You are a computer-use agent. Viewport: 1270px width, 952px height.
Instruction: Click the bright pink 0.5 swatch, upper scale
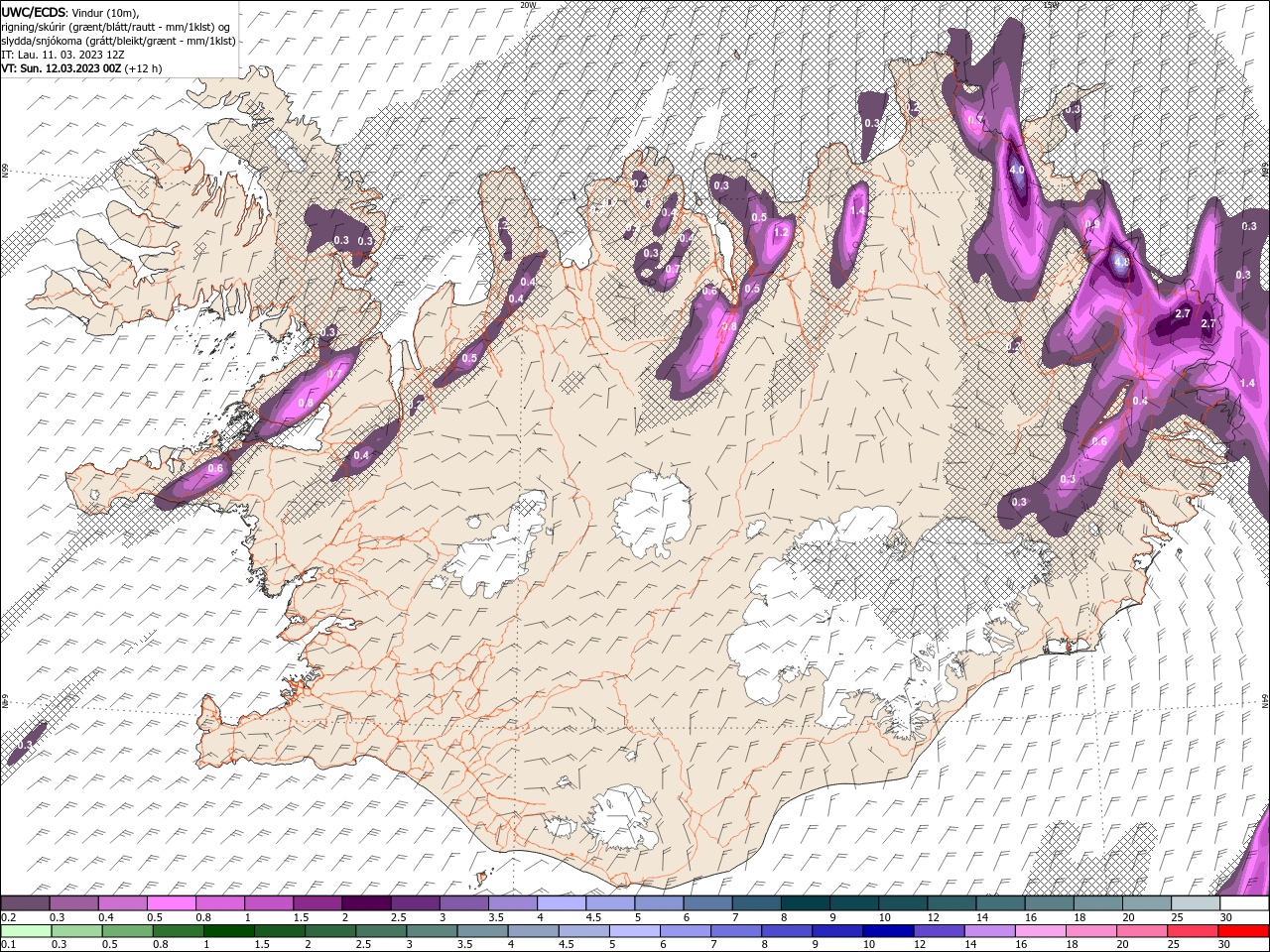(x=171, y=903)
